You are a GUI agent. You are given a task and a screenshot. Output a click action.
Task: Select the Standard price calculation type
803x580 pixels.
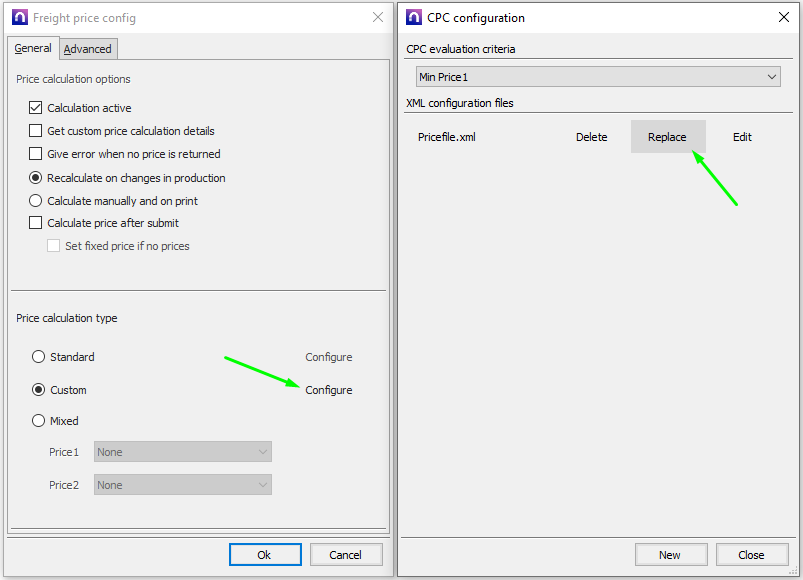click(x=39, y=357)
